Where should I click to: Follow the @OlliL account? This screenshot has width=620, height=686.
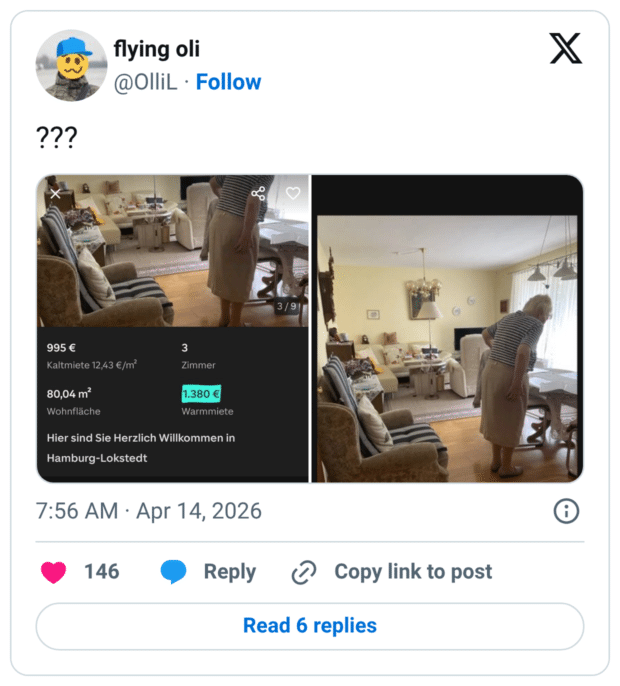tap(228, 82)
